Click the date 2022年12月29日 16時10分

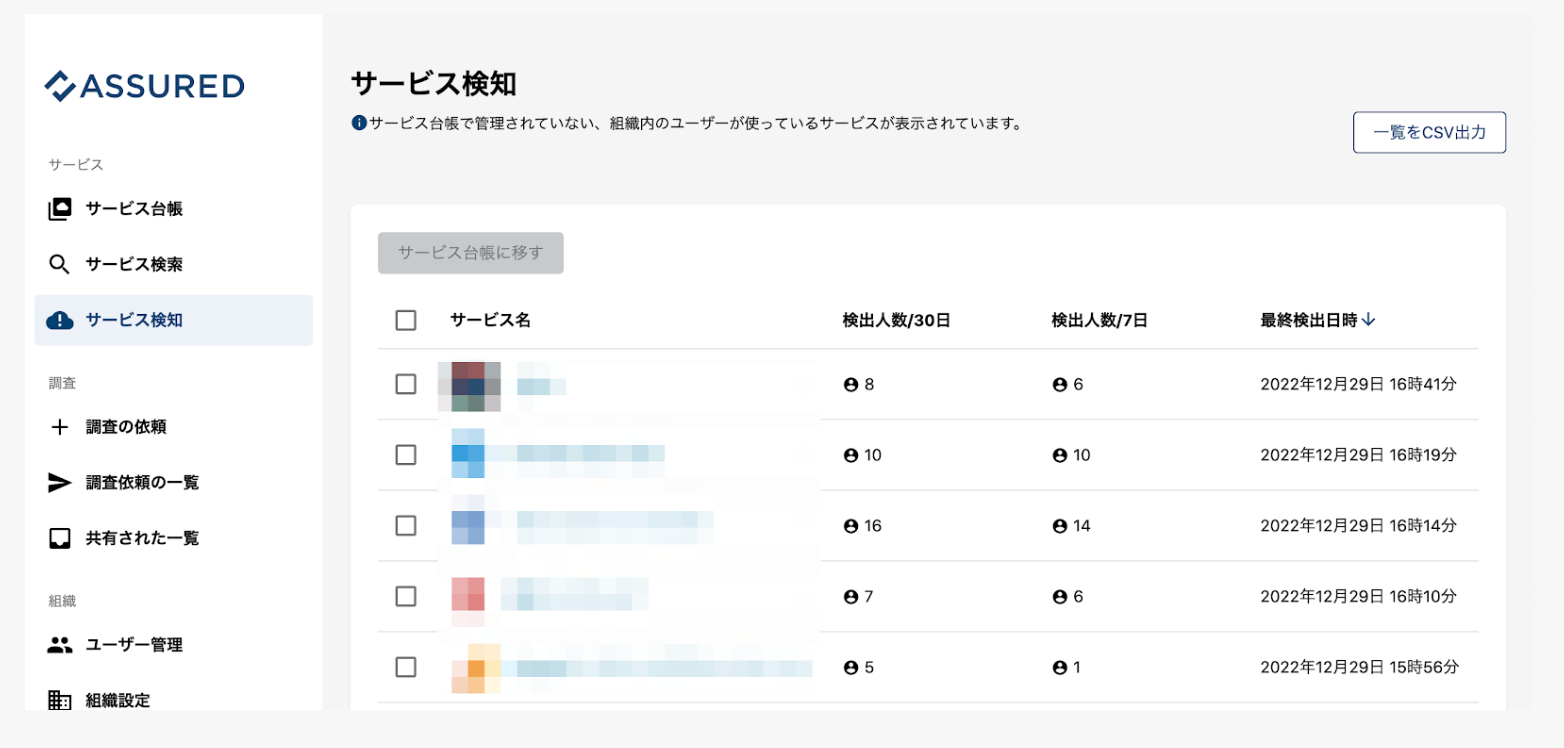pyautogui.click(x=1358, y=596)
